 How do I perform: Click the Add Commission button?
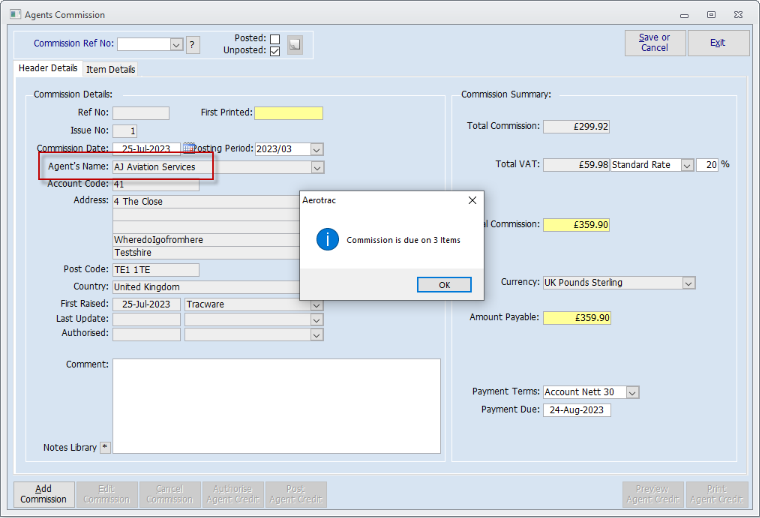[44, 494]
